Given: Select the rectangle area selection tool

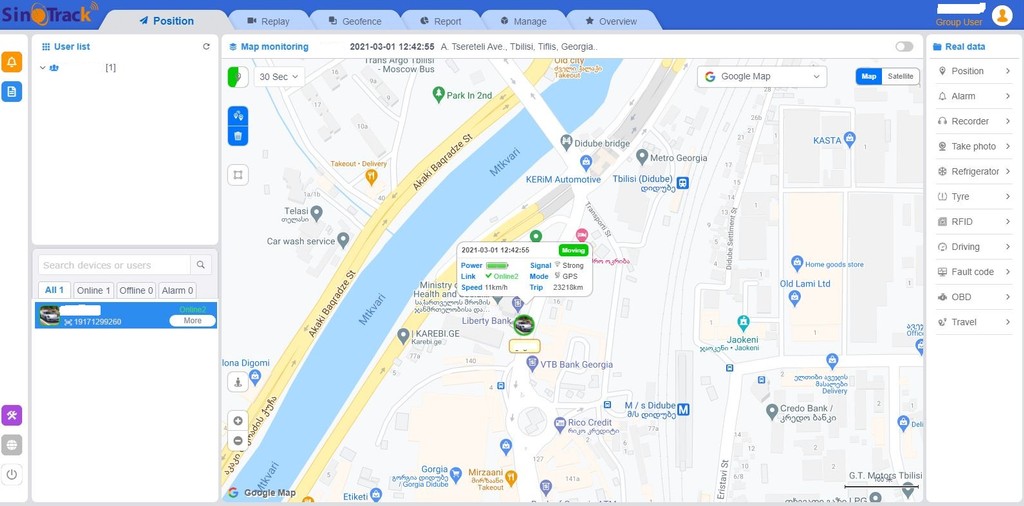Looking at the screenshot, I should [238, 175].
